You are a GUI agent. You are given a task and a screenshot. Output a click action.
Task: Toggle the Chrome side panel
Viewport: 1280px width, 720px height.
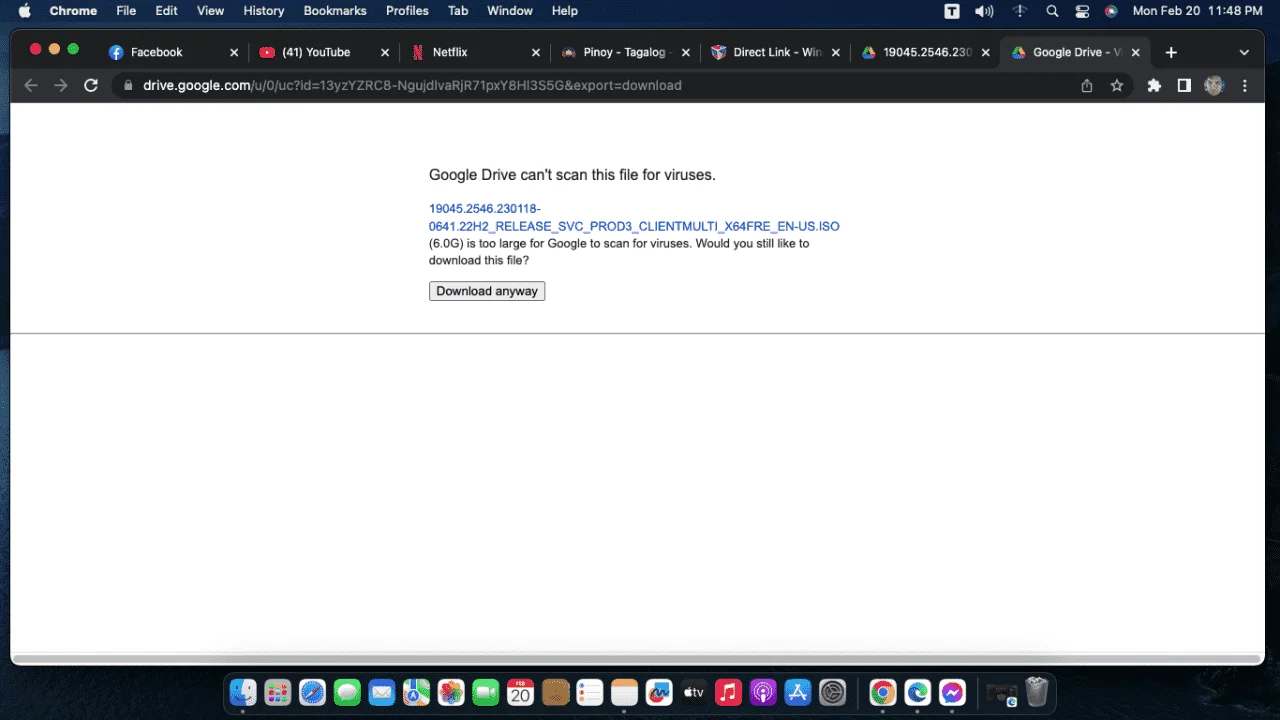(x=1184, y=86)
